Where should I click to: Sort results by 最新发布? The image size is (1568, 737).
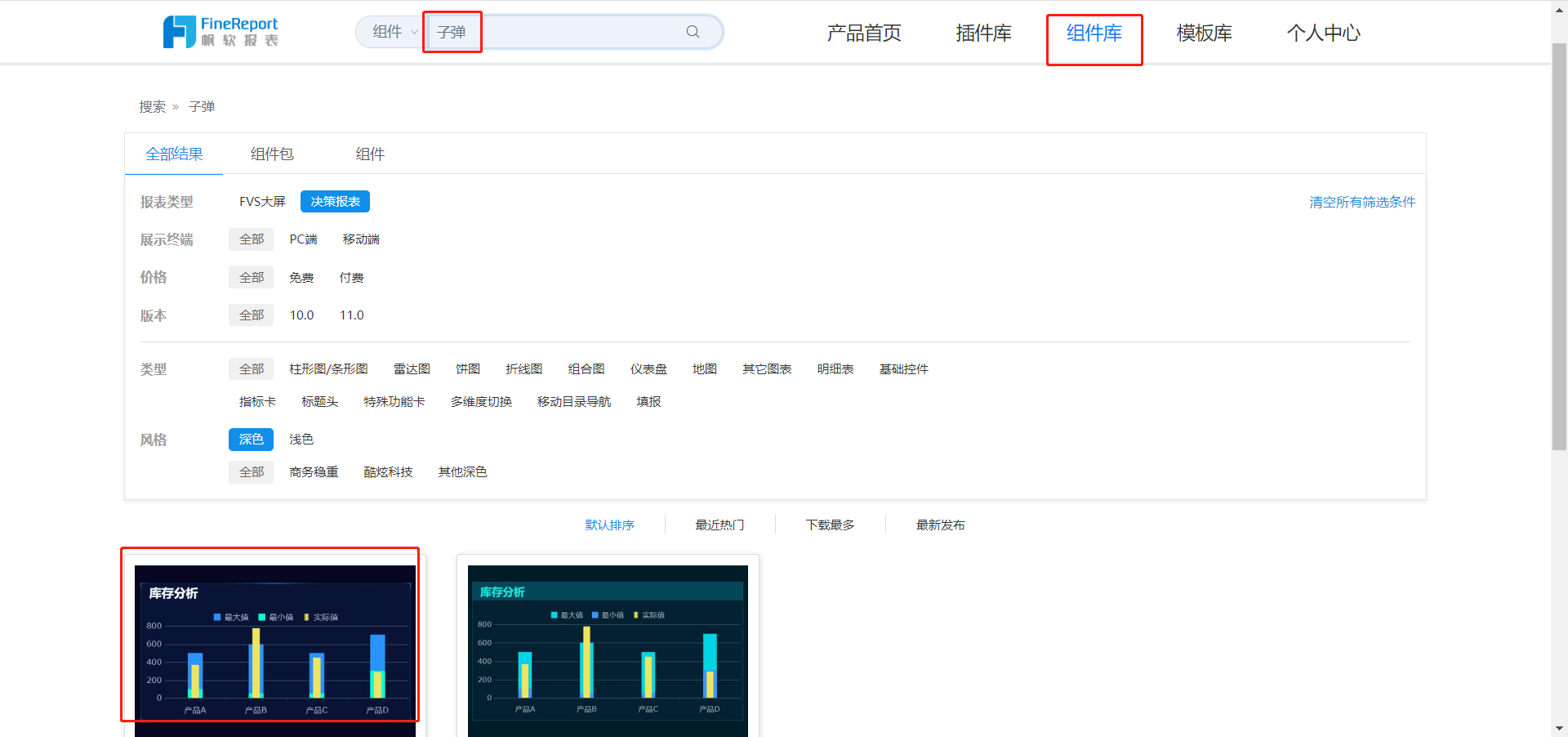(x=940, y=525)
